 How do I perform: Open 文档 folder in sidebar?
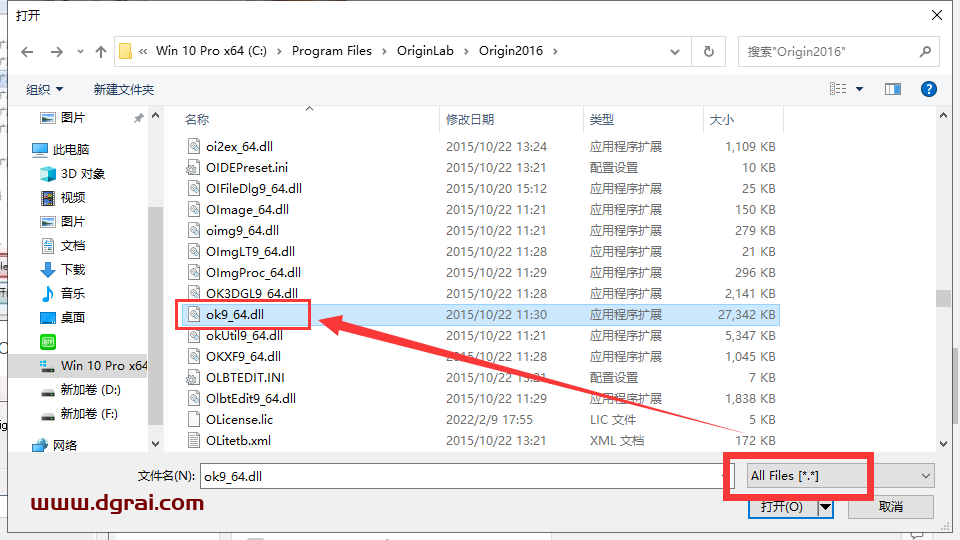pyautogui.click(x=63, y=246)
